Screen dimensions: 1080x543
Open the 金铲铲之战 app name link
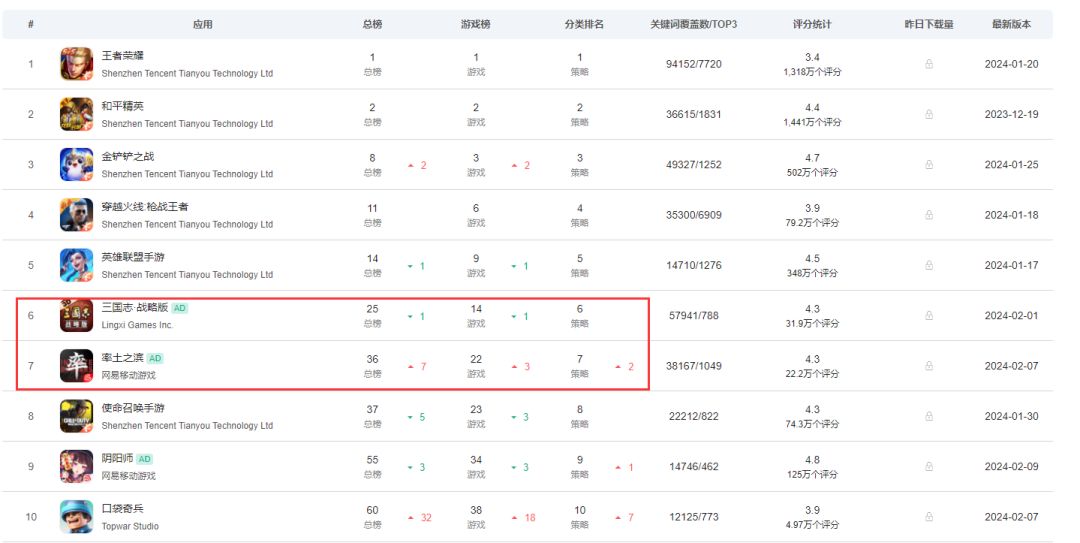pyautogui.click(x=128, y=156)
